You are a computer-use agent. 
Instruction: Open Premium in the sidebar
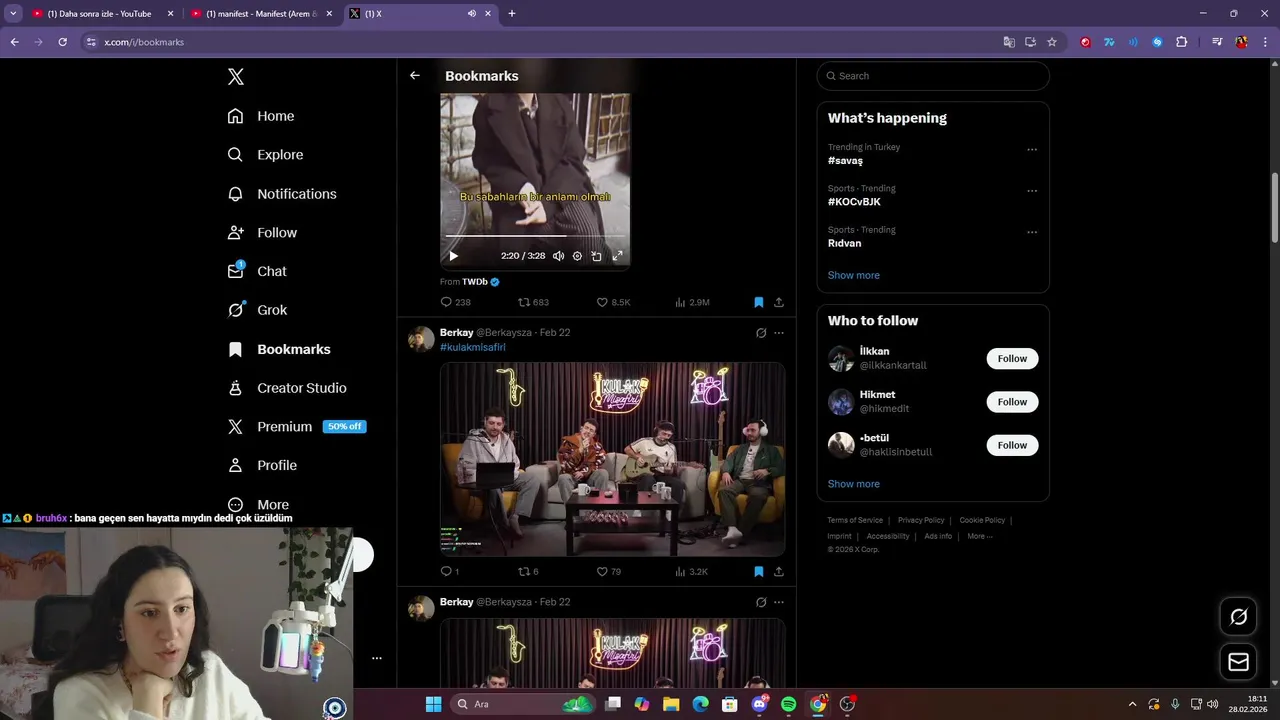296,426
